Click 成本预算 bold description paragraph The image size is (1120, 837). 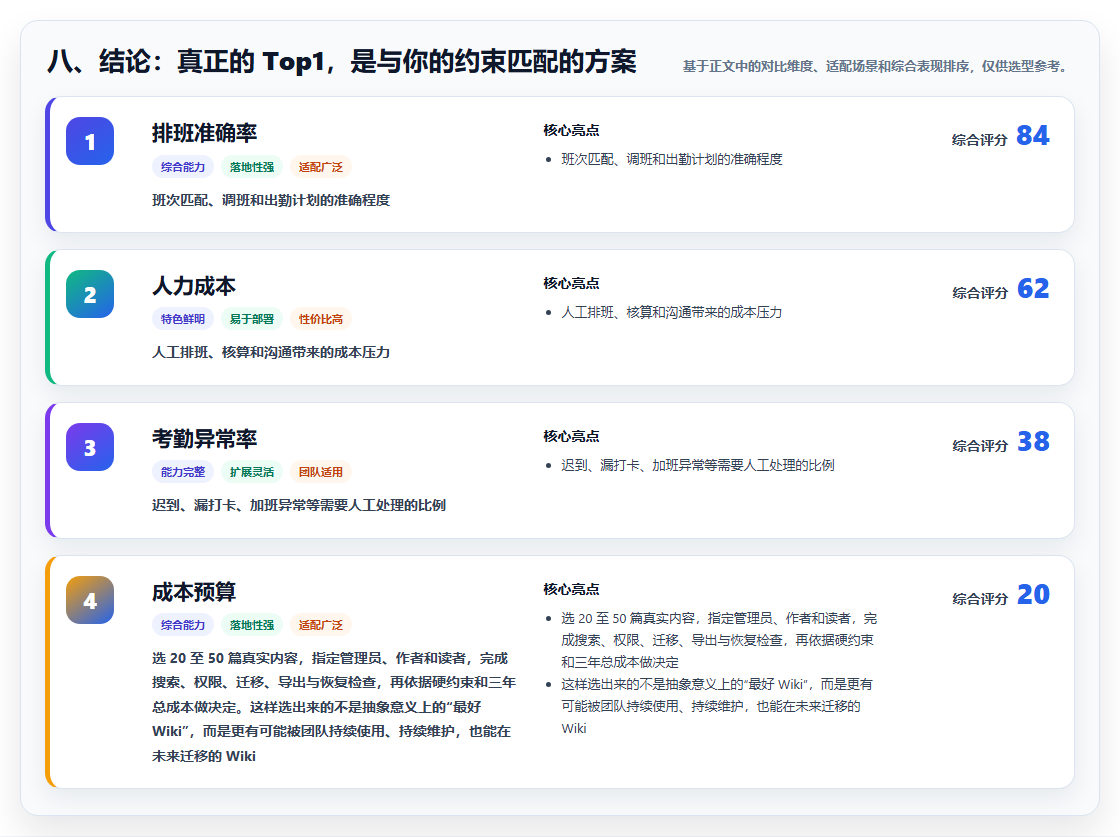(334, 707)
